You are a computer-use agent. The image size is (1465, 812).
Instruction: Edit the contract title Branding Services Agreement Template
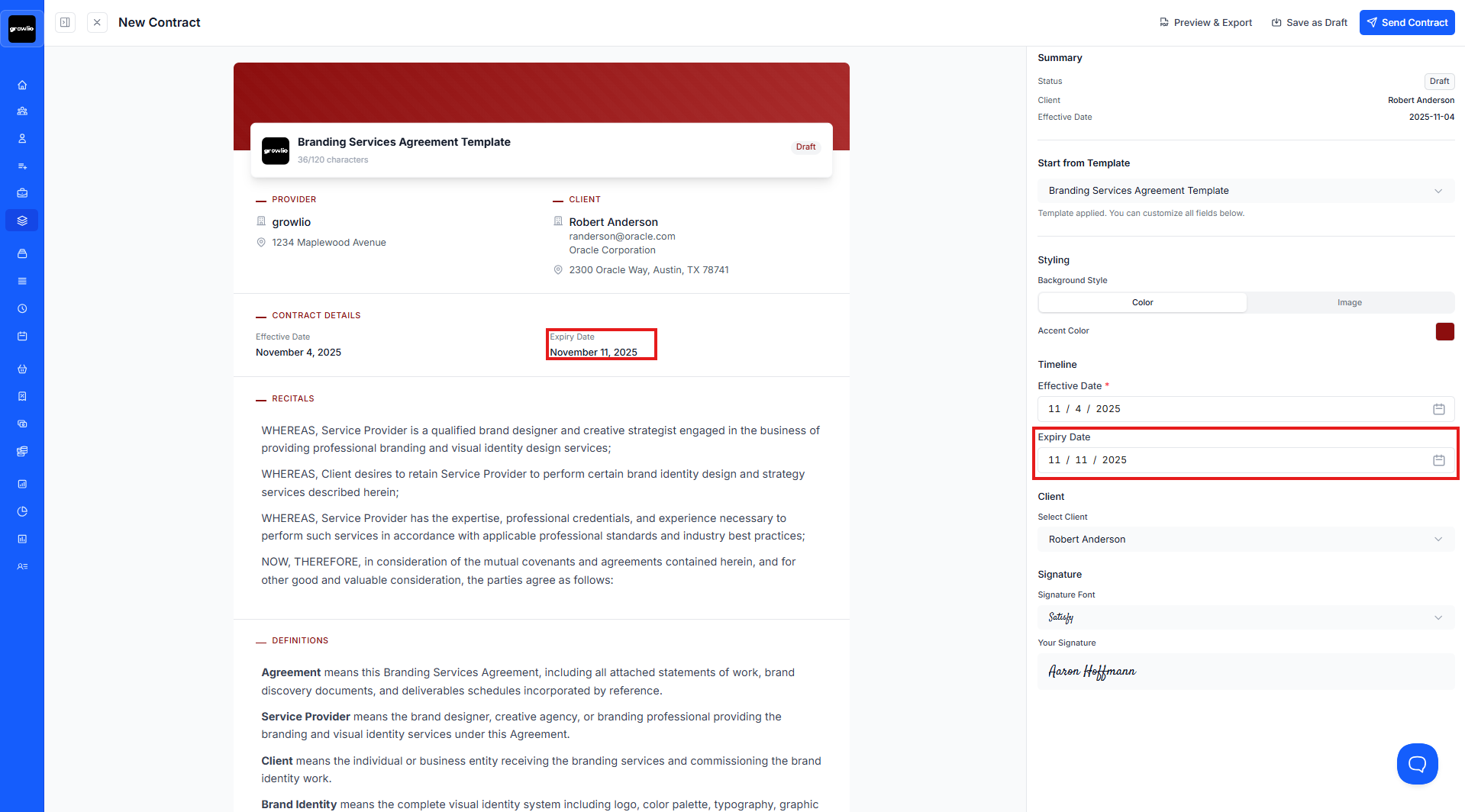[x=404, y=142]
